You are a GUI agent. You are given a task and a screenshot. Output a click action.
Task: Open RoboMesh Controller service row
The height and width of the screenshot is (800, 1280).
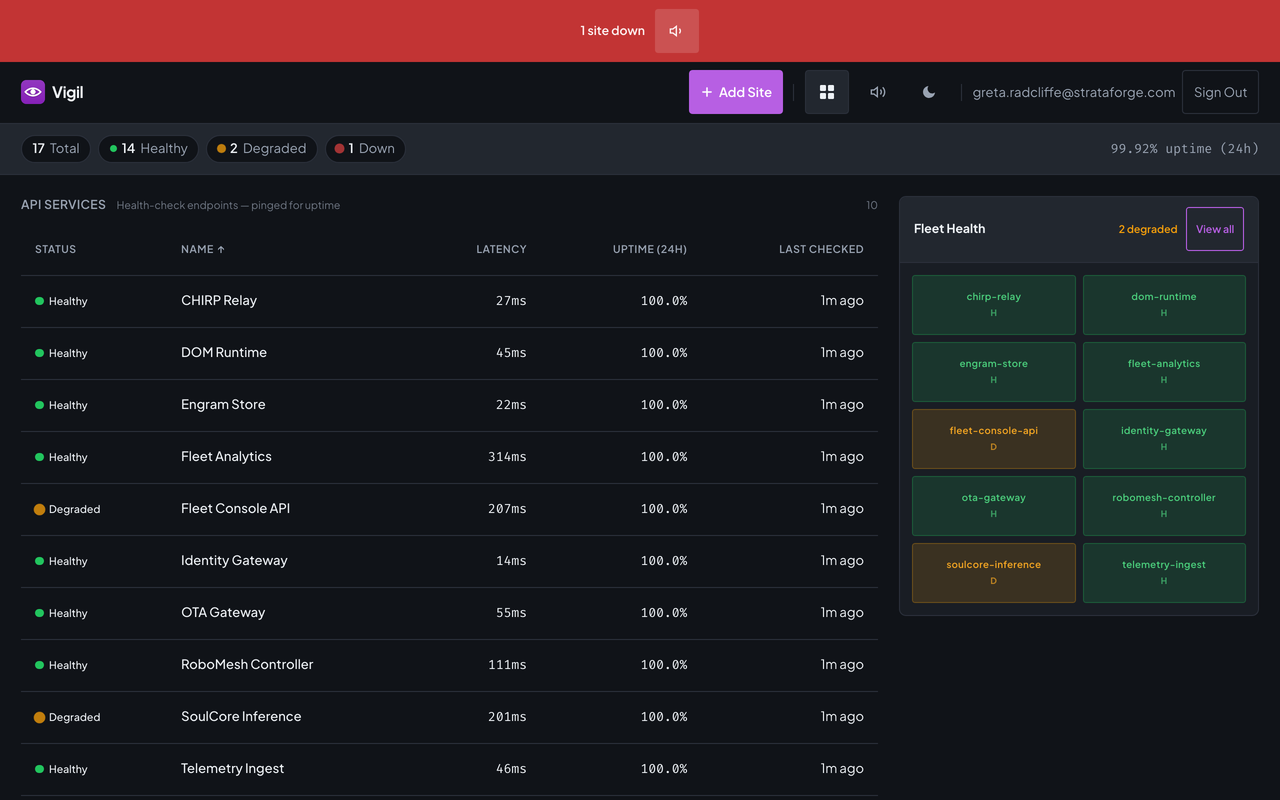pos(449,665)
